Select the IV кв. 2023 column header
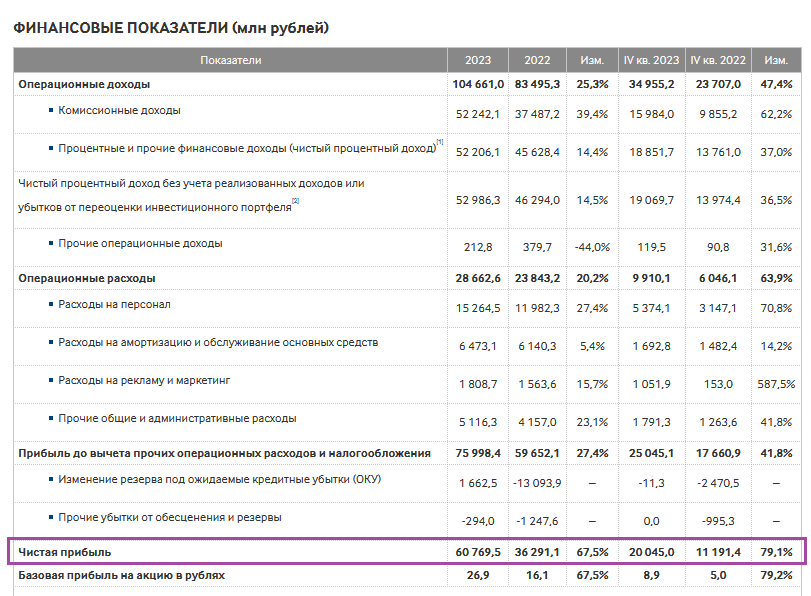 (651, 60)
